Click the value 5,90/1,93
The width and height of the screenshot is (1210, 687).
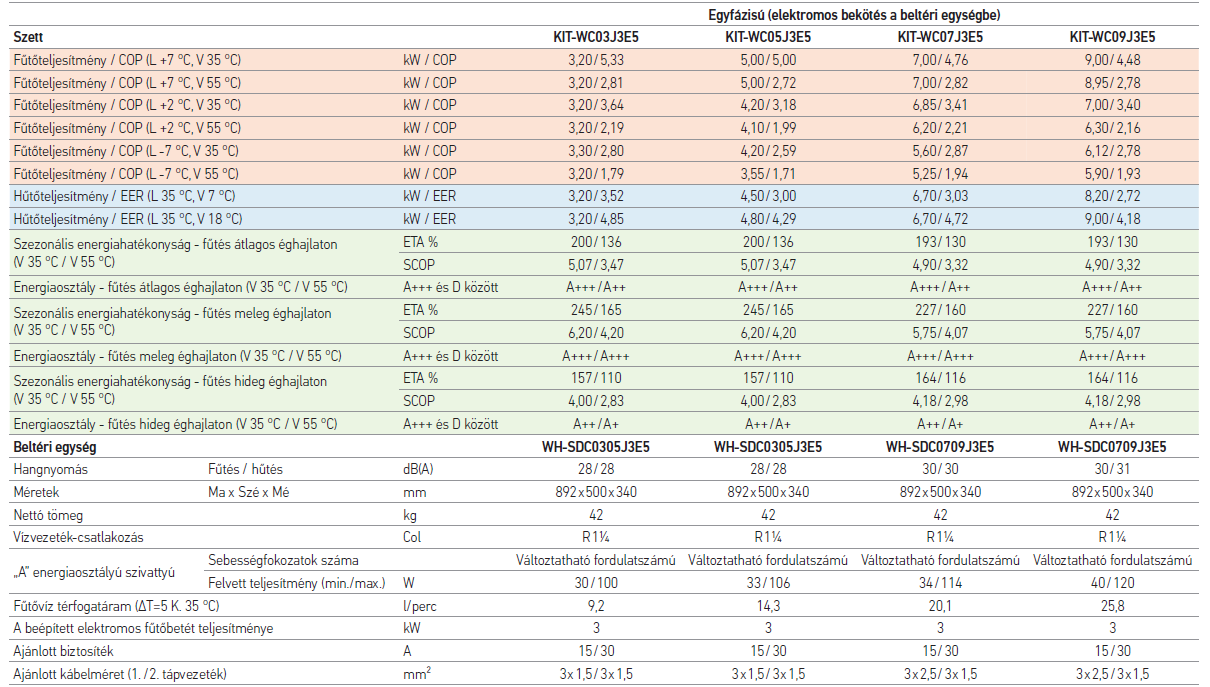coord(1112,174)
